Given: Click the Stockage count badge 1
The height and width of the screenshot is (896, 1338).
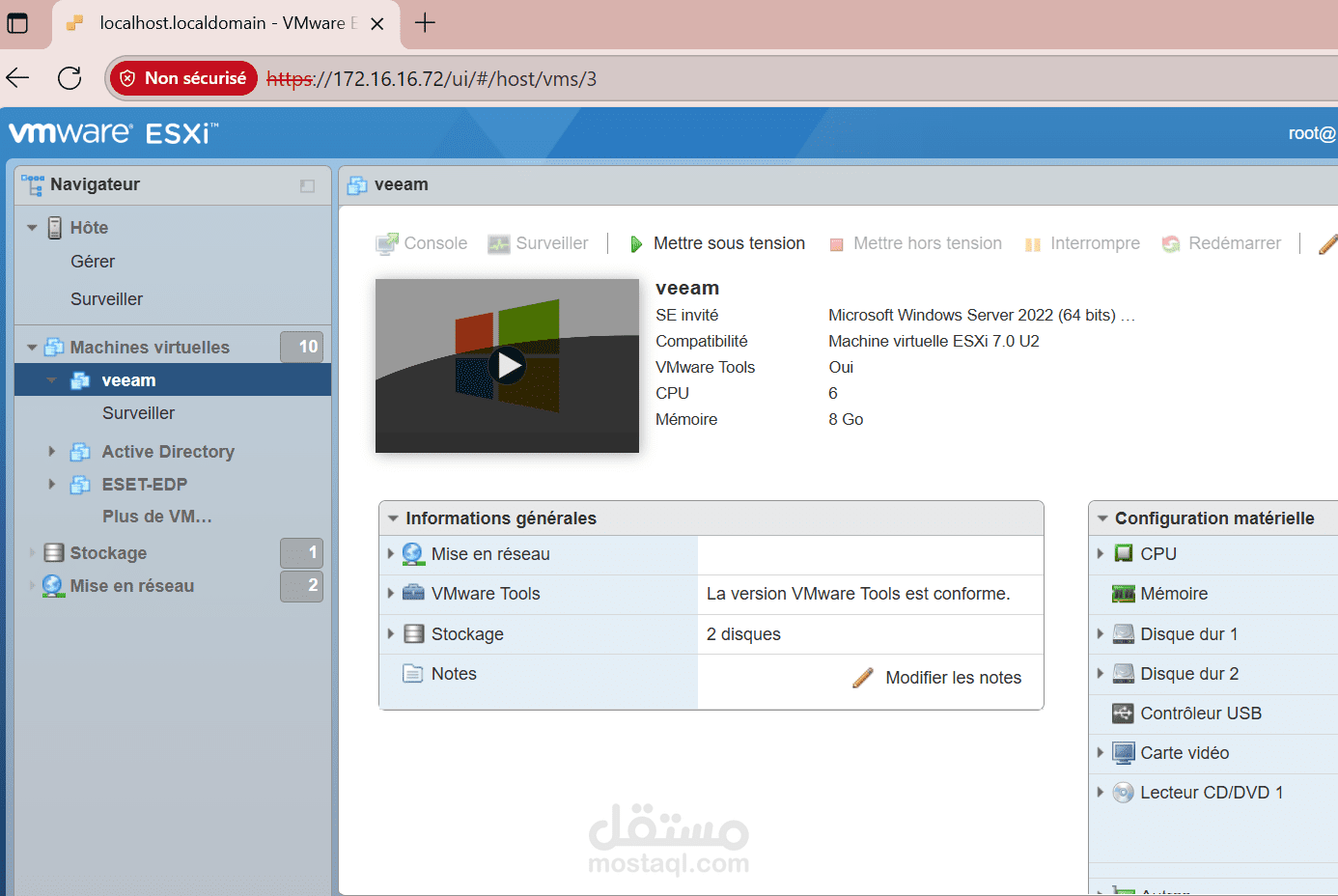Looking at the screenshot, I should click(301, 553).
